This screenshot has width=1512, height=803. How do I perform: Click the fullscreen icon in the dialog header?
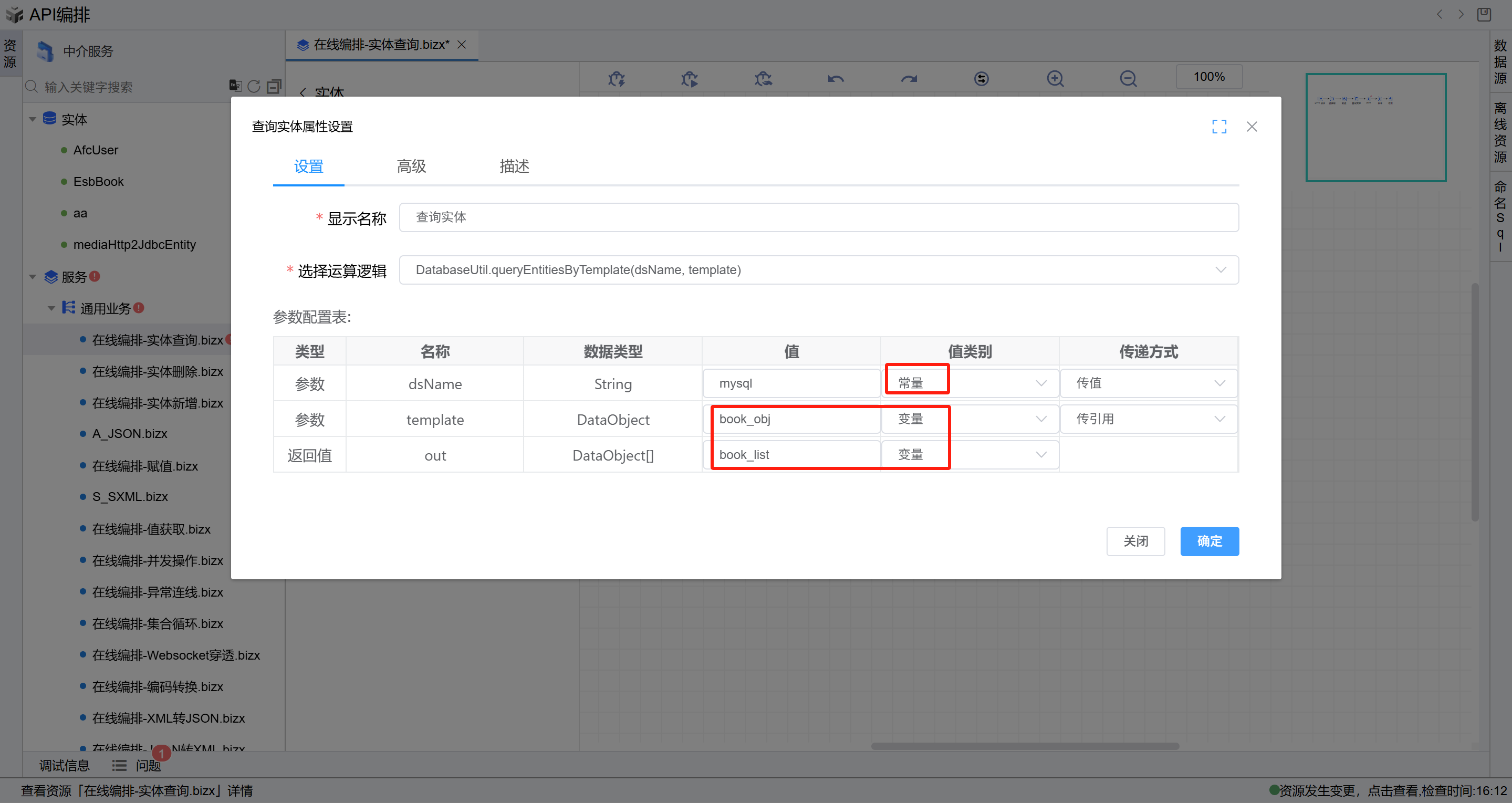pos(1219,126)
